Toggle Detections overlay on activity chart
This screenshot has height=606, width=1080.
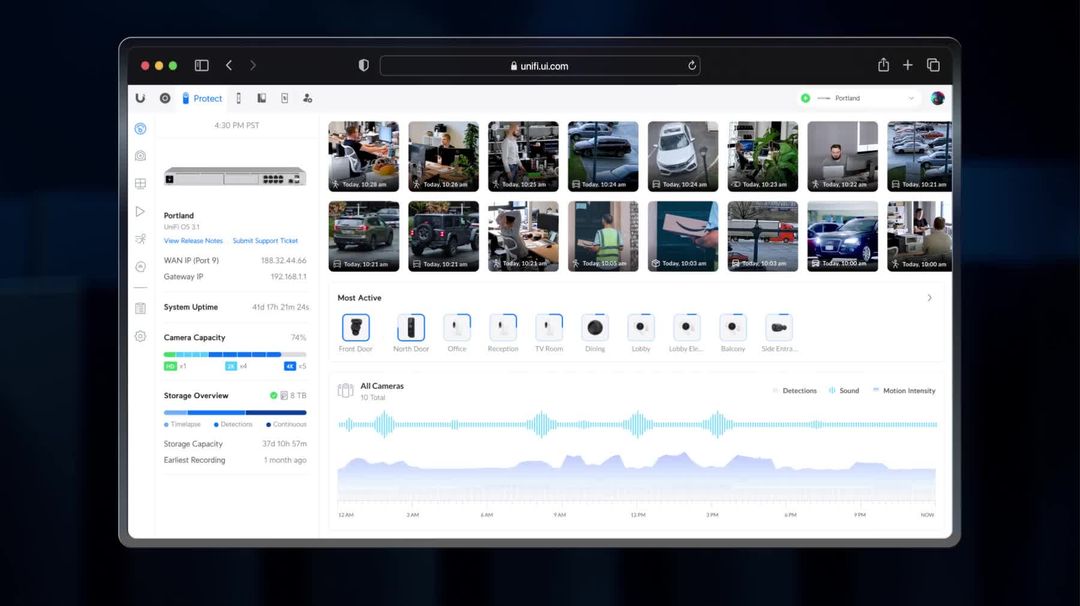(x=795, y=390)
